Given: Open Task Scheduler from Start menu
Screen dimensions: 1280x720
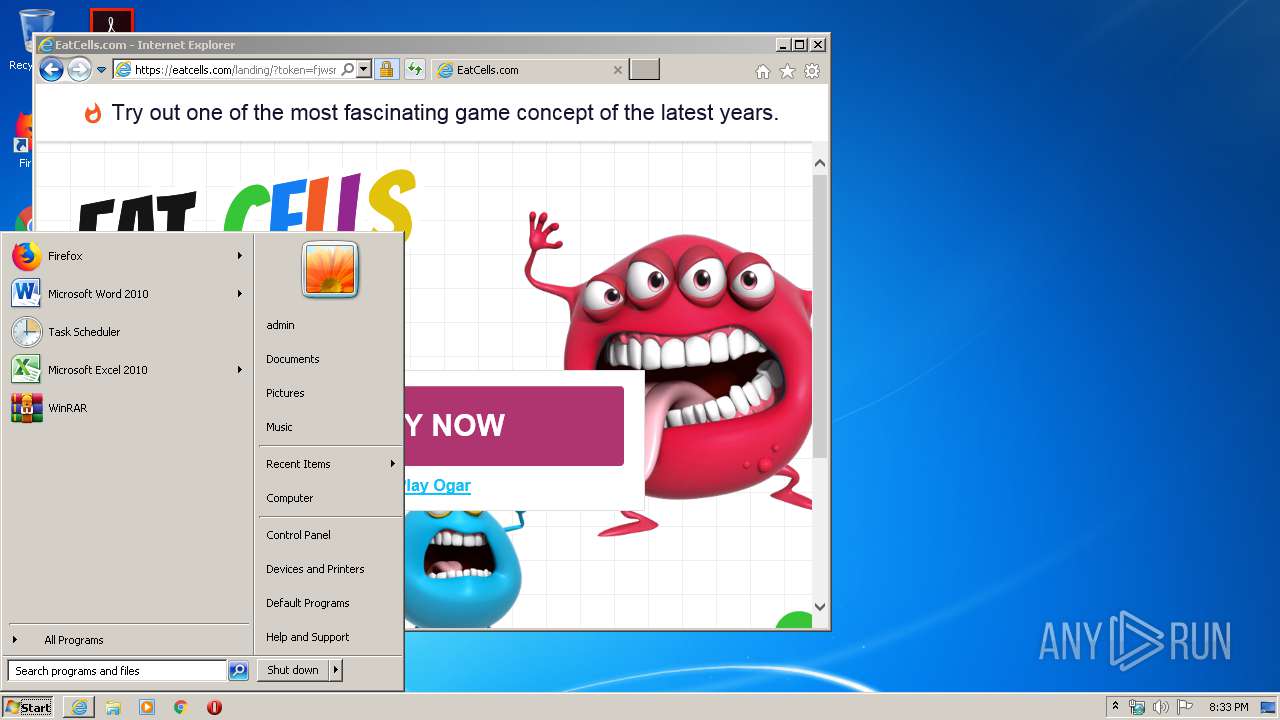Looking at the screenshot, I should [x=127, y=332].
